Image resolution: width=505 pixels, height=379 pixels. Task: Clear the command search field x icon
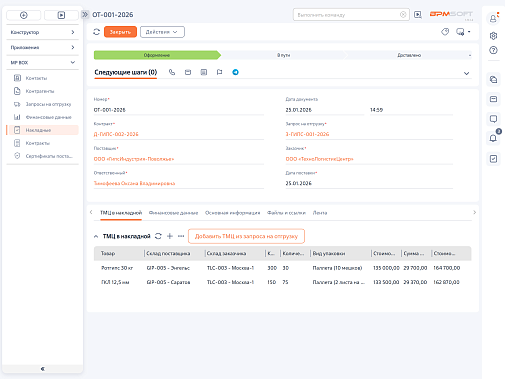click(403, 15)
